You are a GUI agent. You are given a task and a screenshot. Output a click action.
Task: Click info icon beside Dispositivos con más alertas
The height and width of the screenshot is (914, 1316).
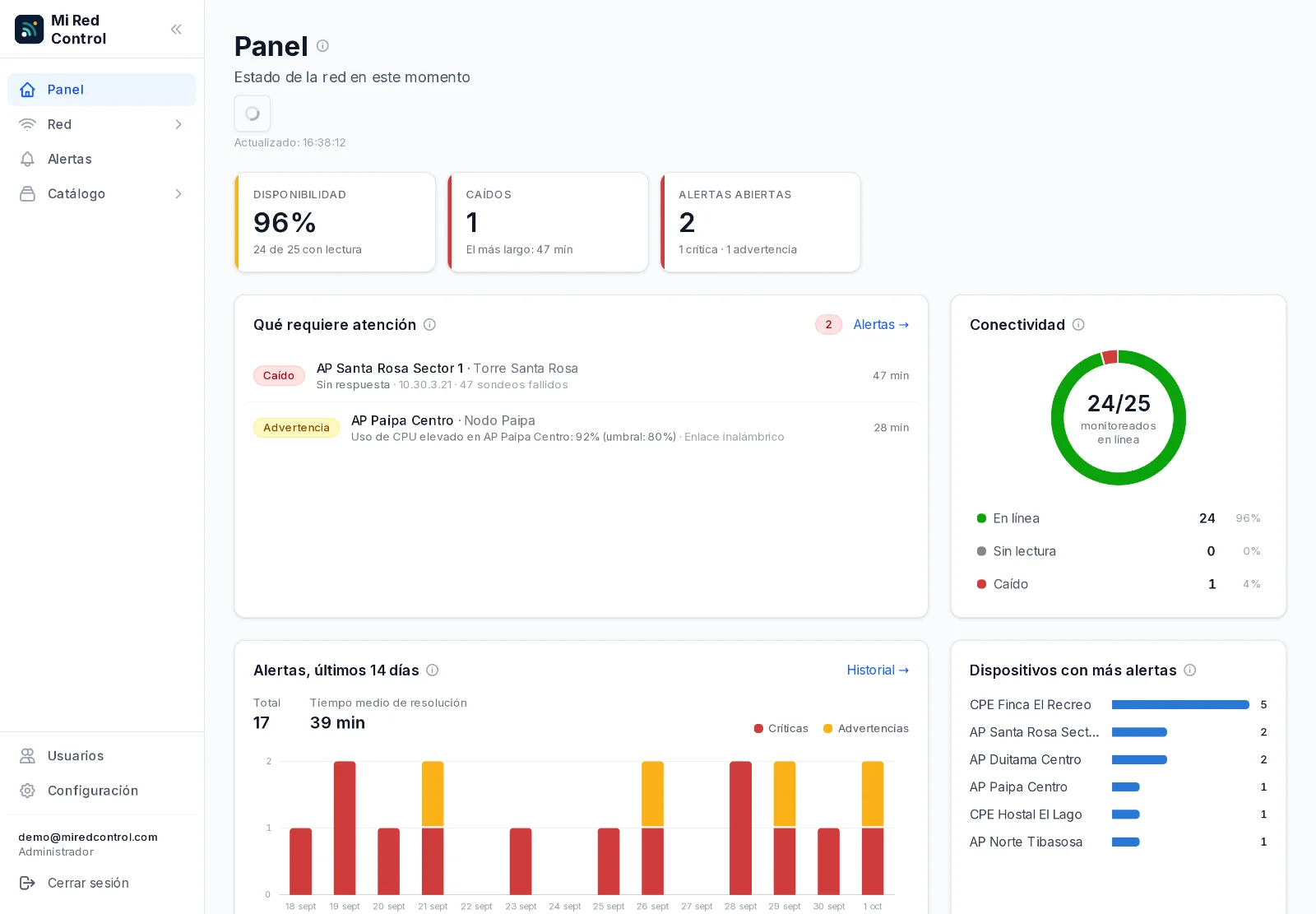pos(1189,670)
